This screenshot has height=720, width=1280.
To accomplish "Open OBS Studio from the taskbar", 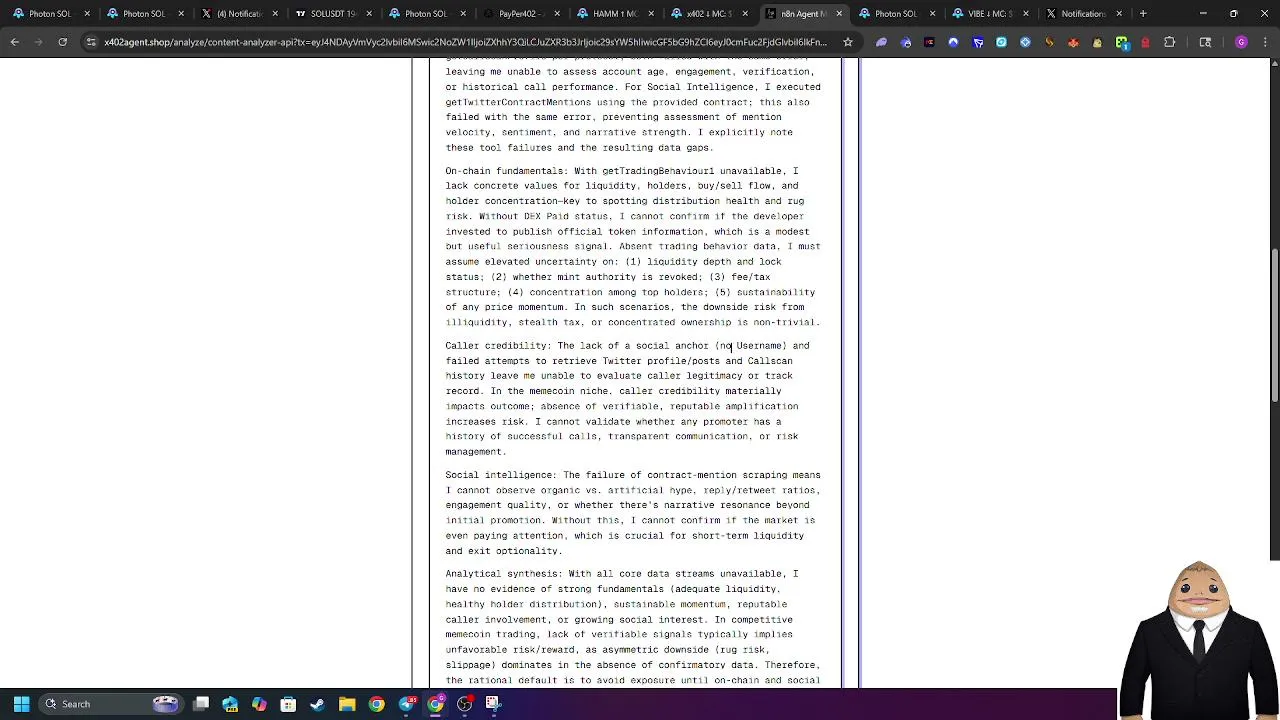I will (465, 704).
